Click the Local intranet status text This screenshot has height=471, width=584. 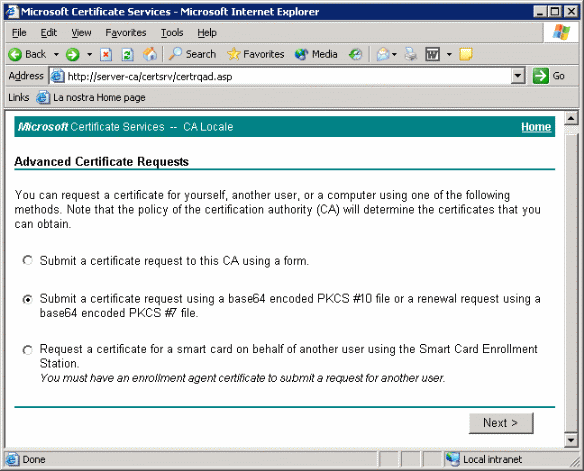pyautogui.click(x=492, y=459)
